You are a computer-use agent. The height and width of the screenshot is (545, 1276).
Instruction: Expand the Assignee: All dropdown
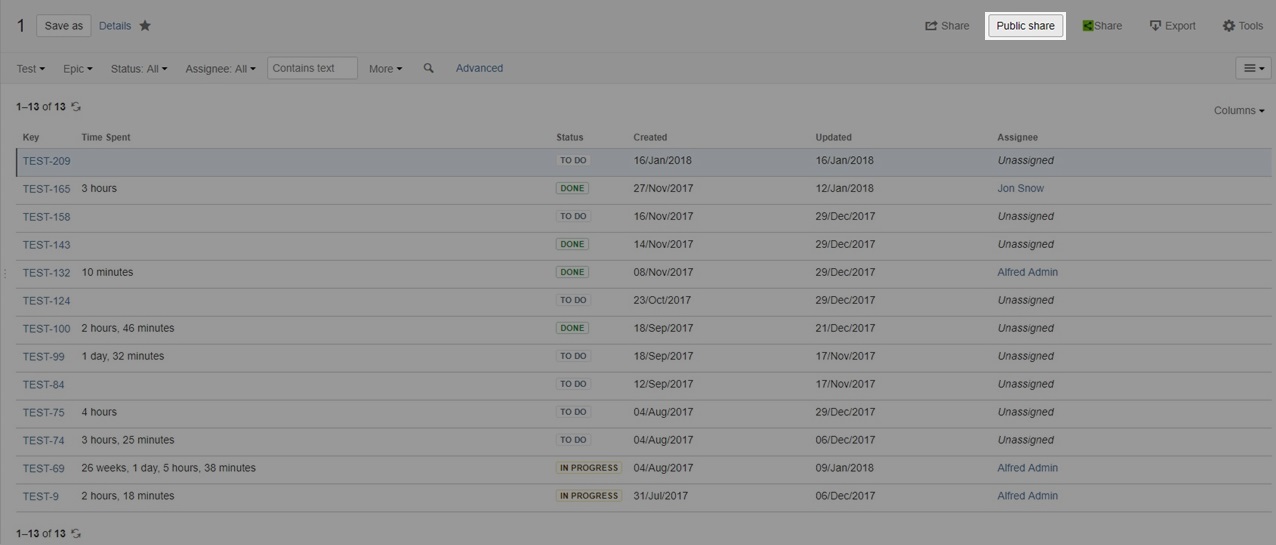[220, 69]
